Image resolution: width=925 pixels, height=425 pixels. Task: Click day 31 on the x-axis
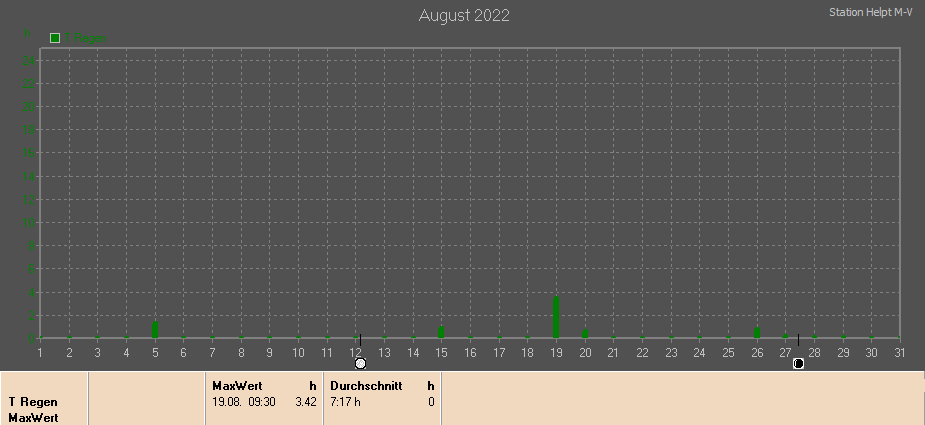(900, 353)
